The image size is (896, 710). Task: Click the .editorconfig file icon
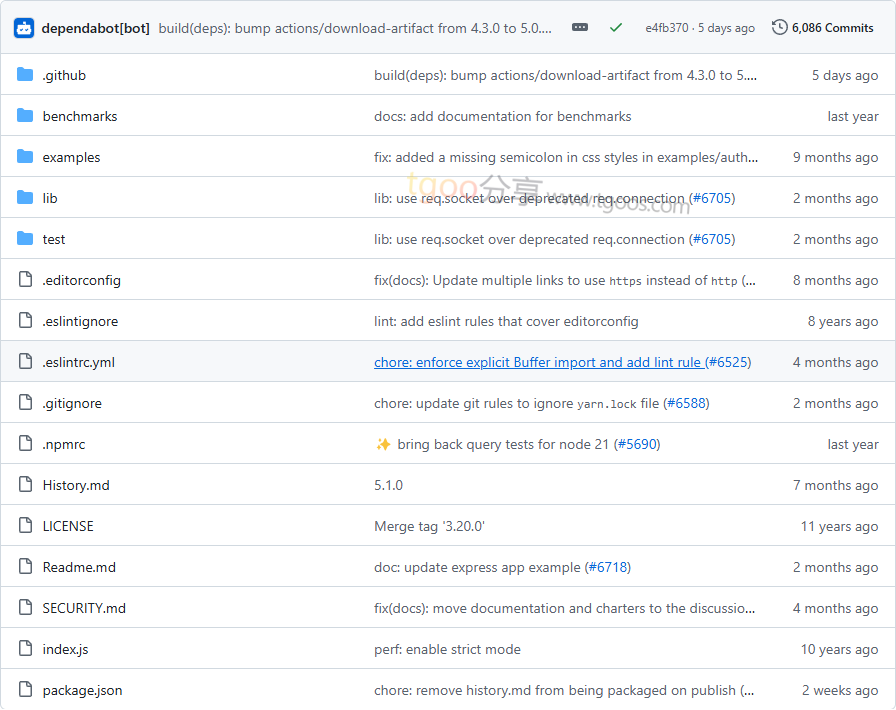(25, 280)
